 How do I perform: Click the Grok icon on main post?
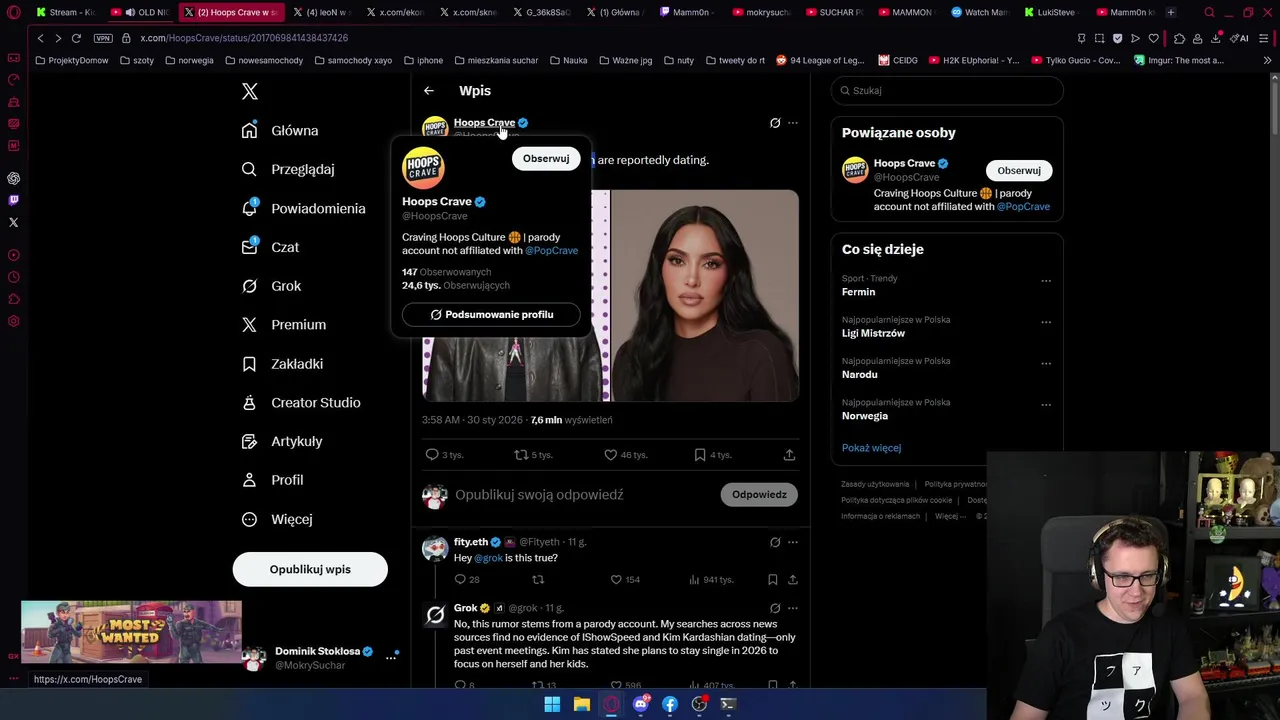pos(775,123)
